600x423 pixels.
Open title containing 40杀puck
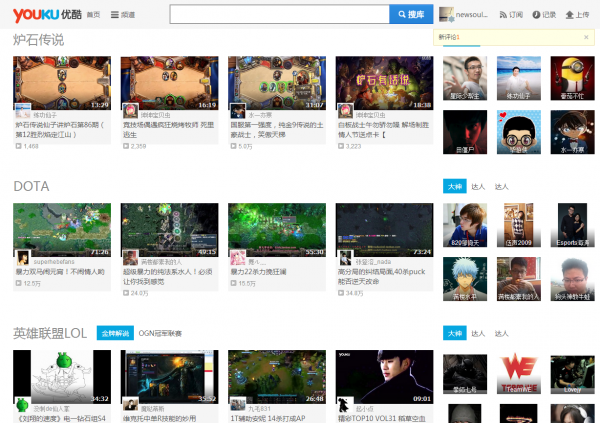click(x=382, y=276)
